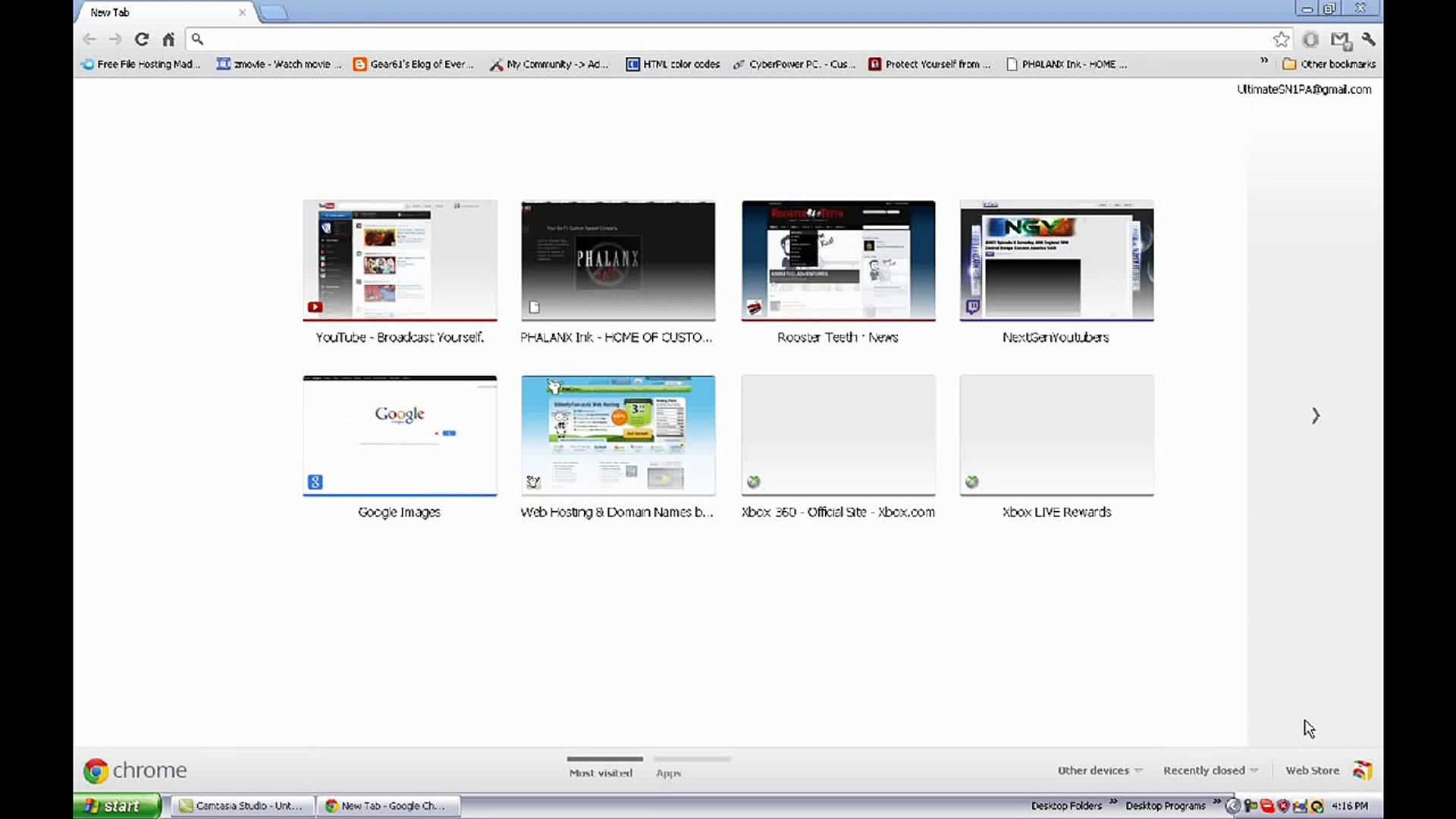The height and width of the screenshot is (819, 1456).
Task: Open Xbox 360 Official Site thumbnail
Action: coord(838,436)
